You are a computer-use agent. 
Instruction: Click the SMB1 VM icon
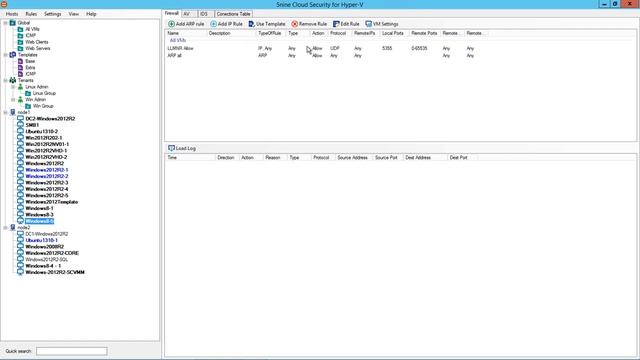(20, 125)
